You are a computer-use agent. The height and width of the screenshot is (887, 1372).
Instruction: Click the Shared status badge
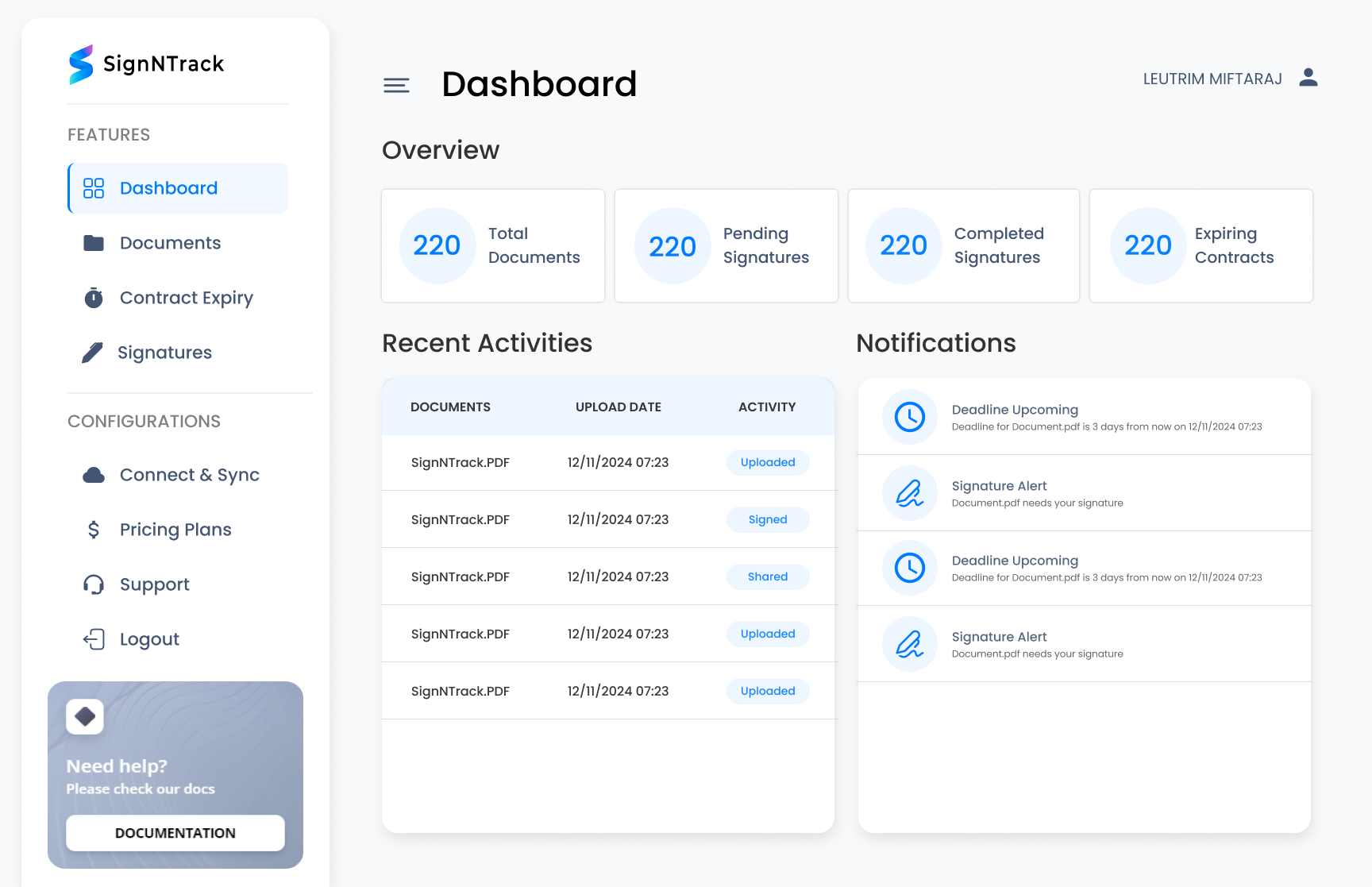click(x=767, y=577)
